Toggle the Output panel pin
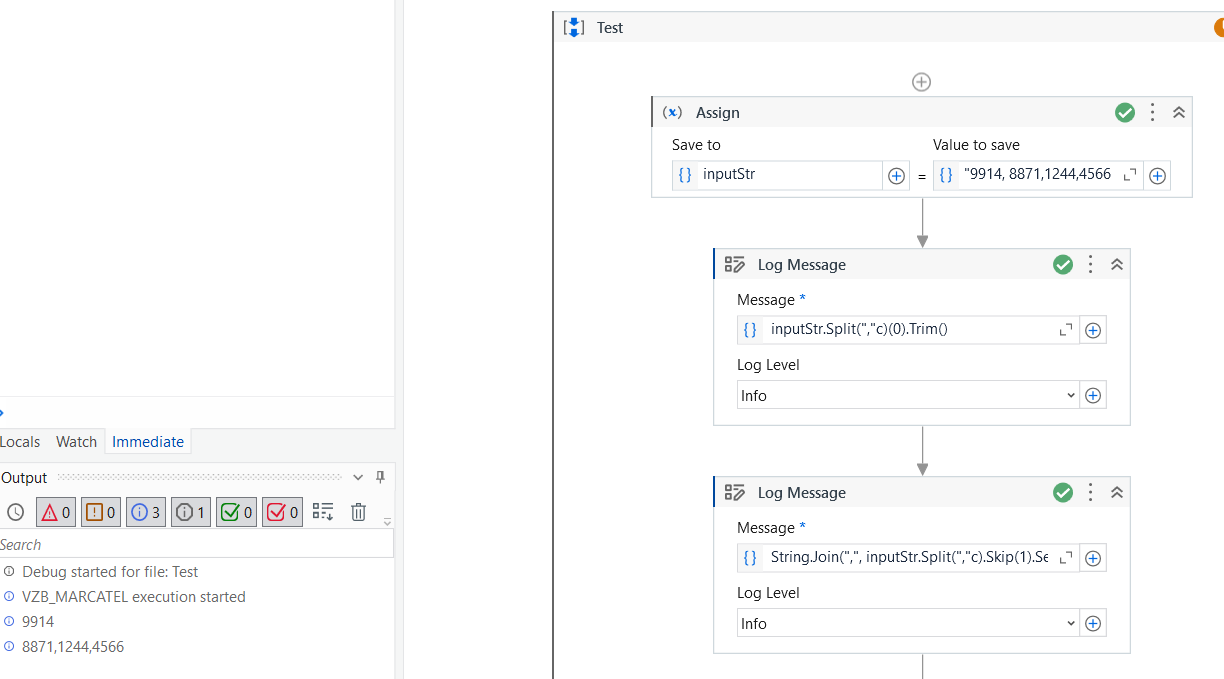Screen dimensions: 1224x679 point(380,478)
